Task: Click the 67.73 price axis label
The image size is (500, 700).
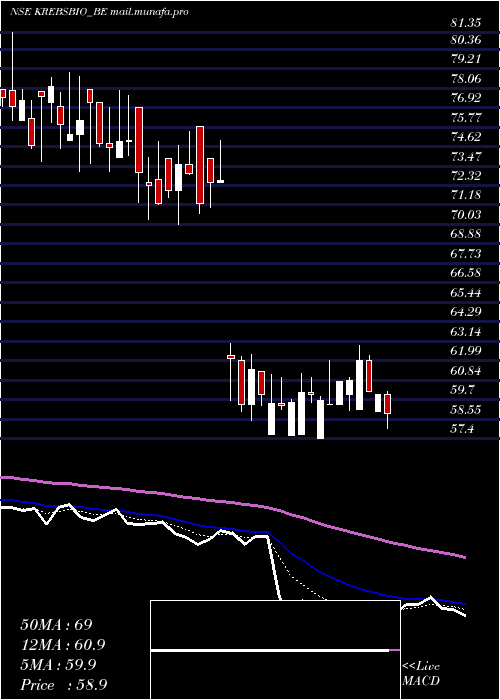Action: [x=466, y=254]
